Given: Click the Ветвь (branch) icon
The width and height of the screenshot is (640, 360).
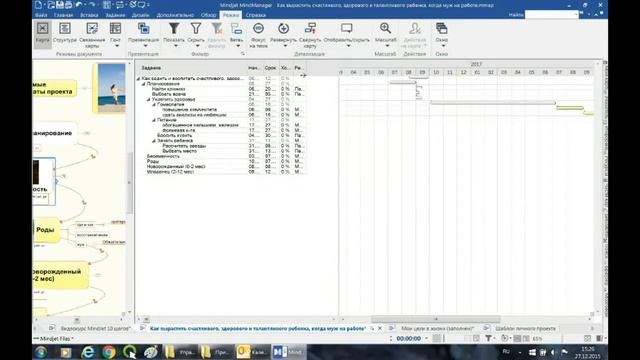Looking at the screenshot, I should (236, 29).
